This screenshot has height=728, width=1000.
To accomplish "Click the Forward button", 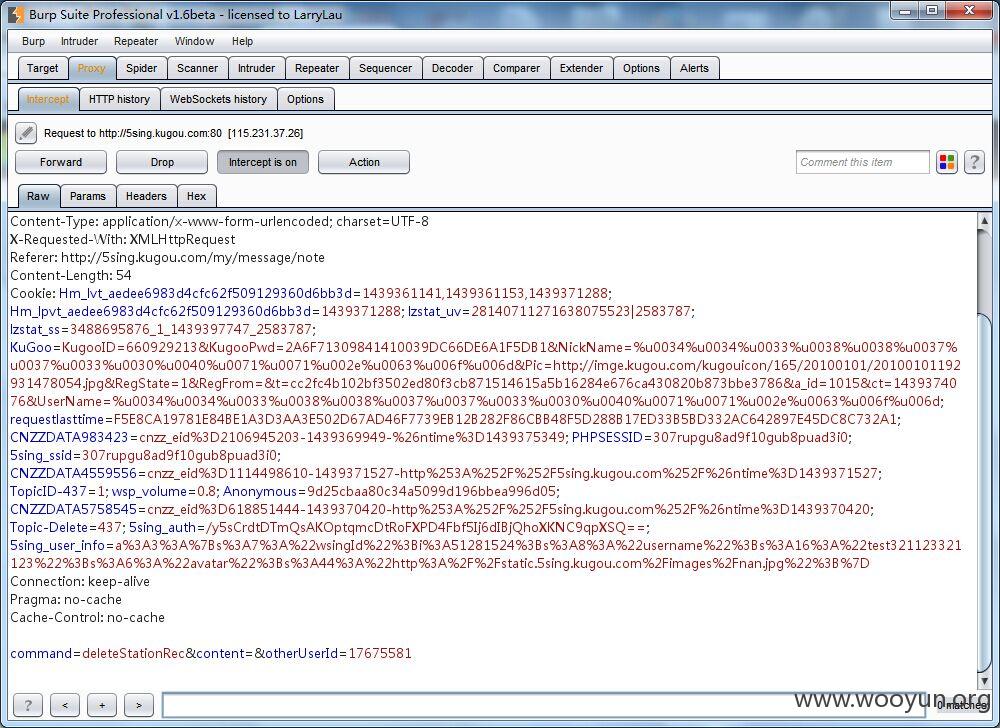I will 61,162.
